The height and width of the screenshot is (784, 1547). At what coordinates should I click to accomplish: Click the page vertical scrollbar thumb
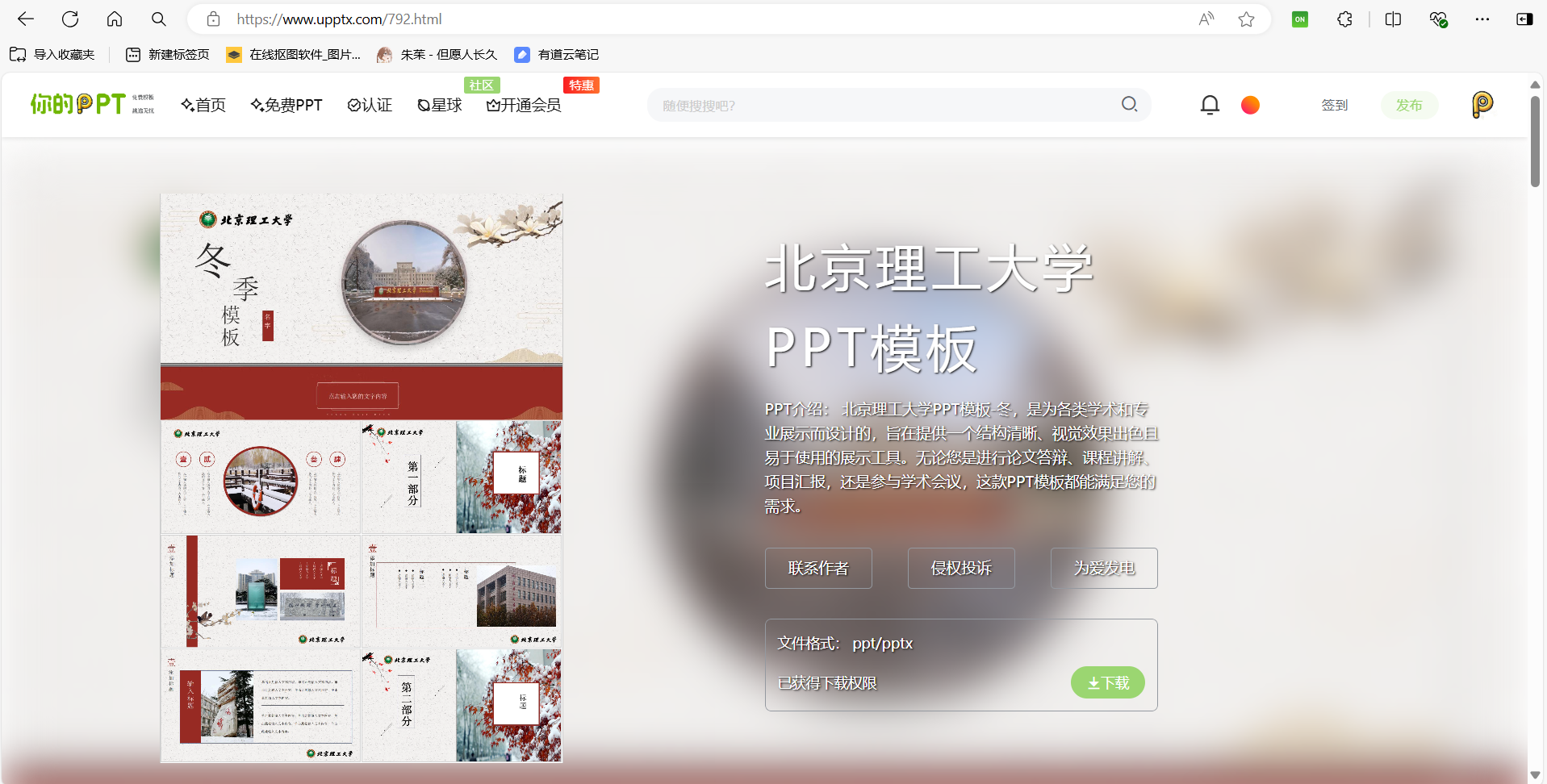(1535, 141)
